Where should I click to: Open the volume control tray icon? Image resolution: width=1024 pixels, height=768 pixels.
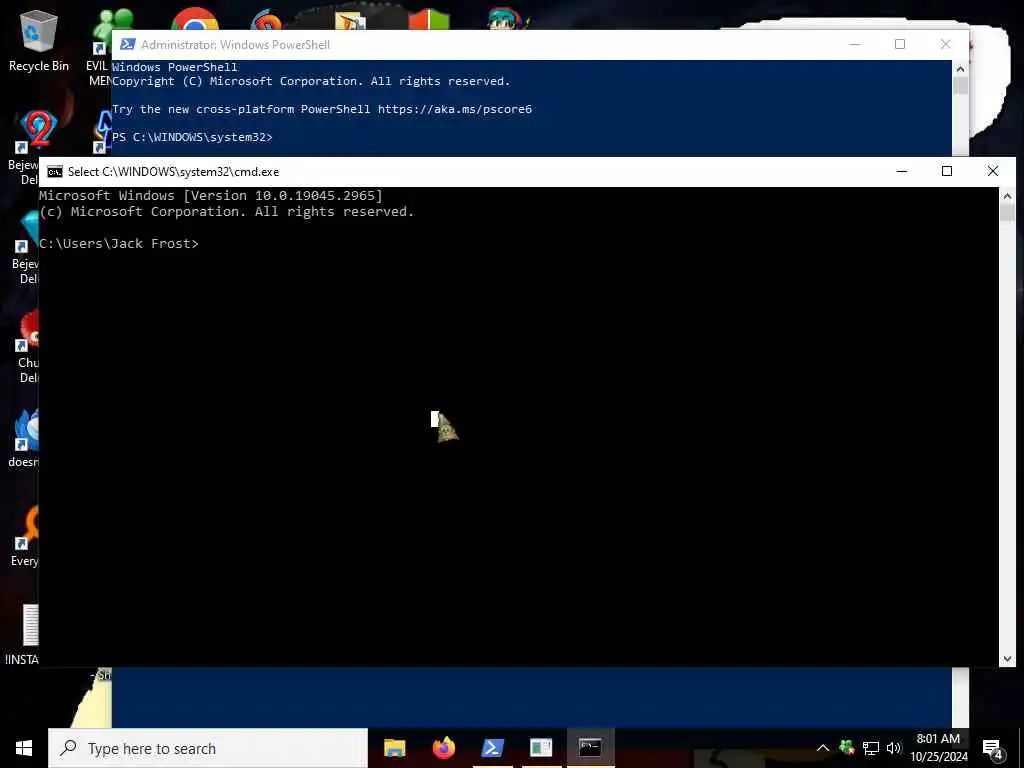[894, 748]
